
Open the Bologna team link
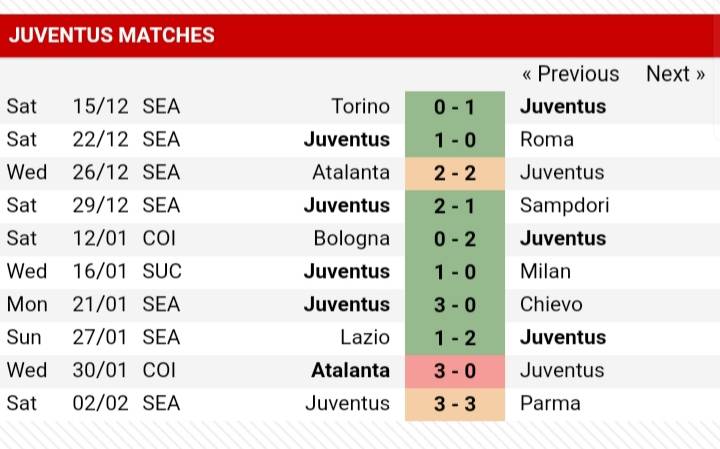352,239
